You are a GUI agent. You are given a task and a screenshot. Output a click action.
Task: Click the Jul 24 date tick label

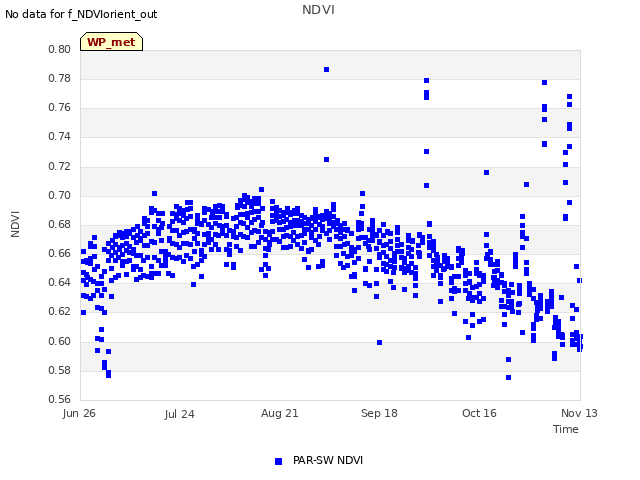(179, 414)
